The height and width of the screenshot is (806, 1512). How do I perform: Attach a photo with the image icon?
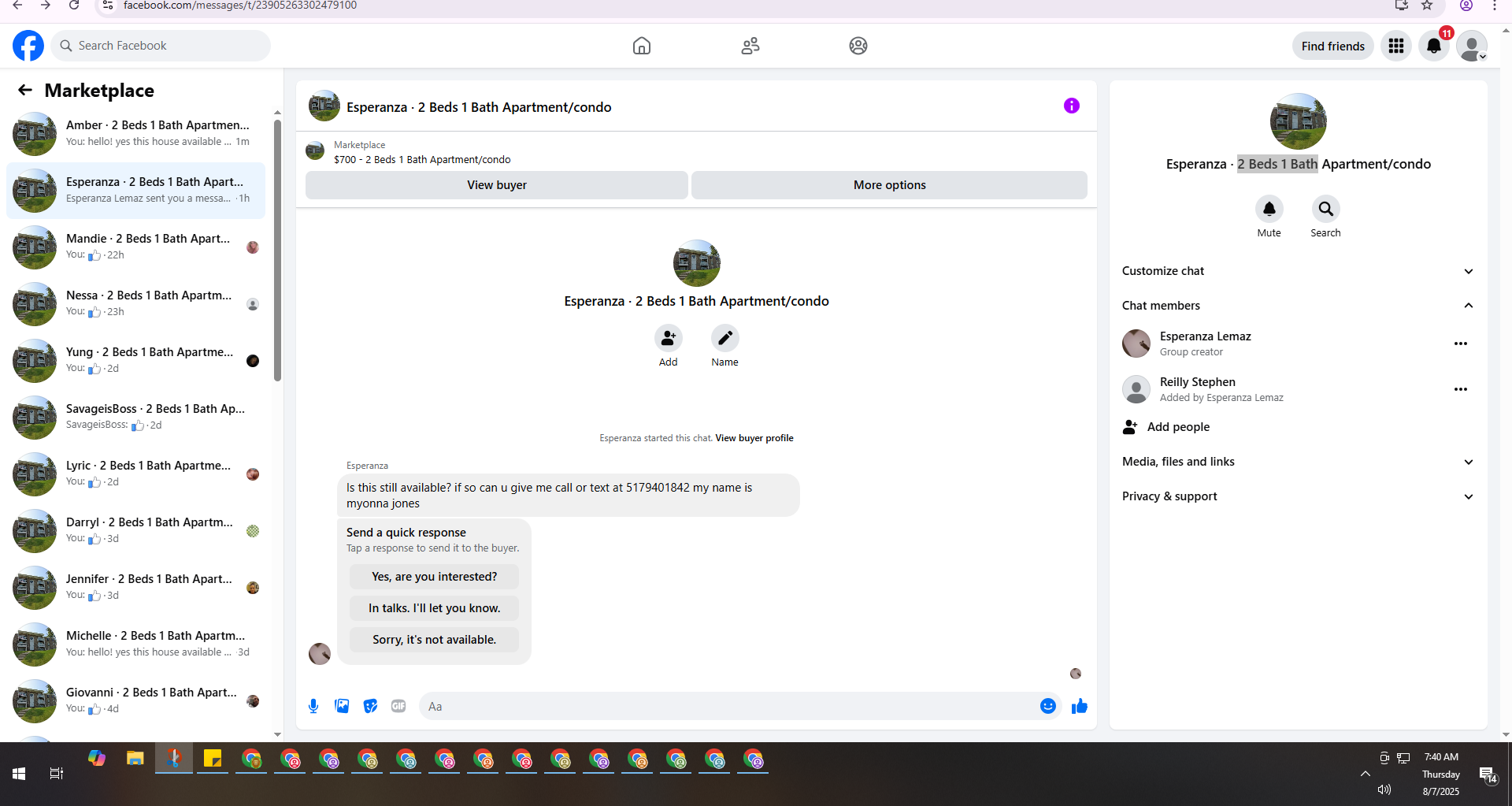click(342, 706)
